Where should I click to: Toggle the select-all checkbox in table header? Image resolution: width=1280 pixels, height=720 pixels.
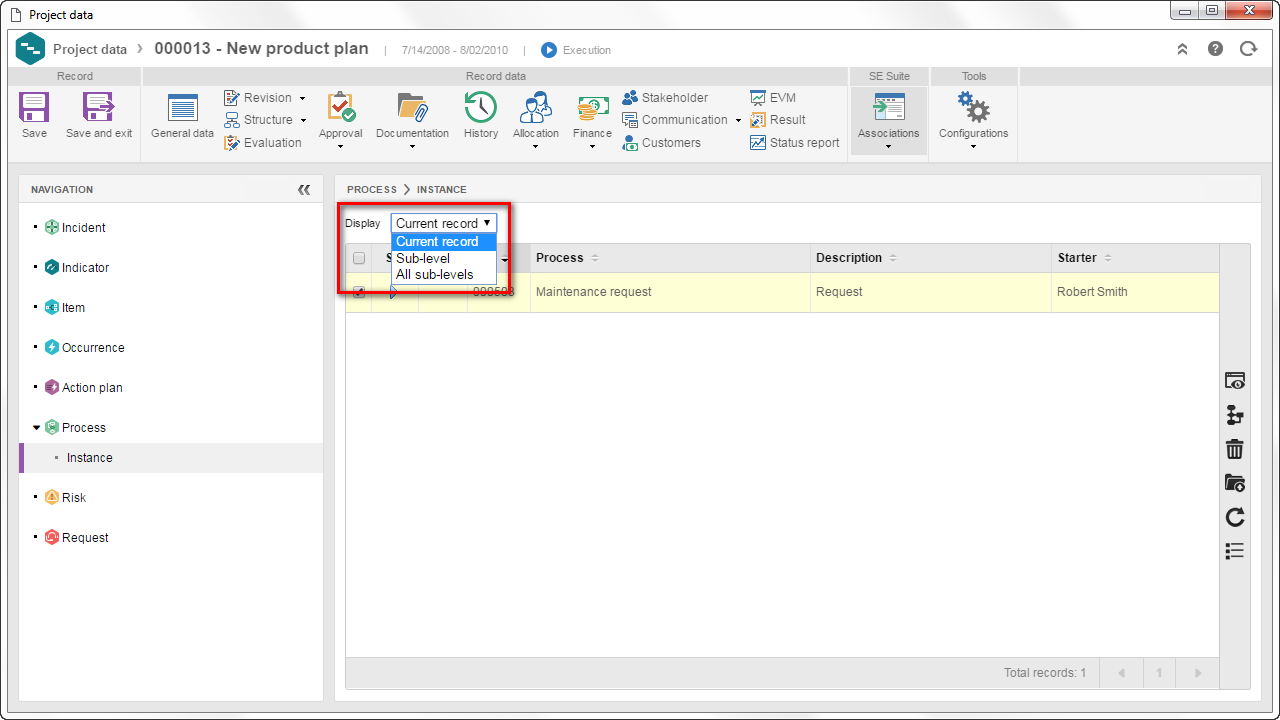point(359,258)
